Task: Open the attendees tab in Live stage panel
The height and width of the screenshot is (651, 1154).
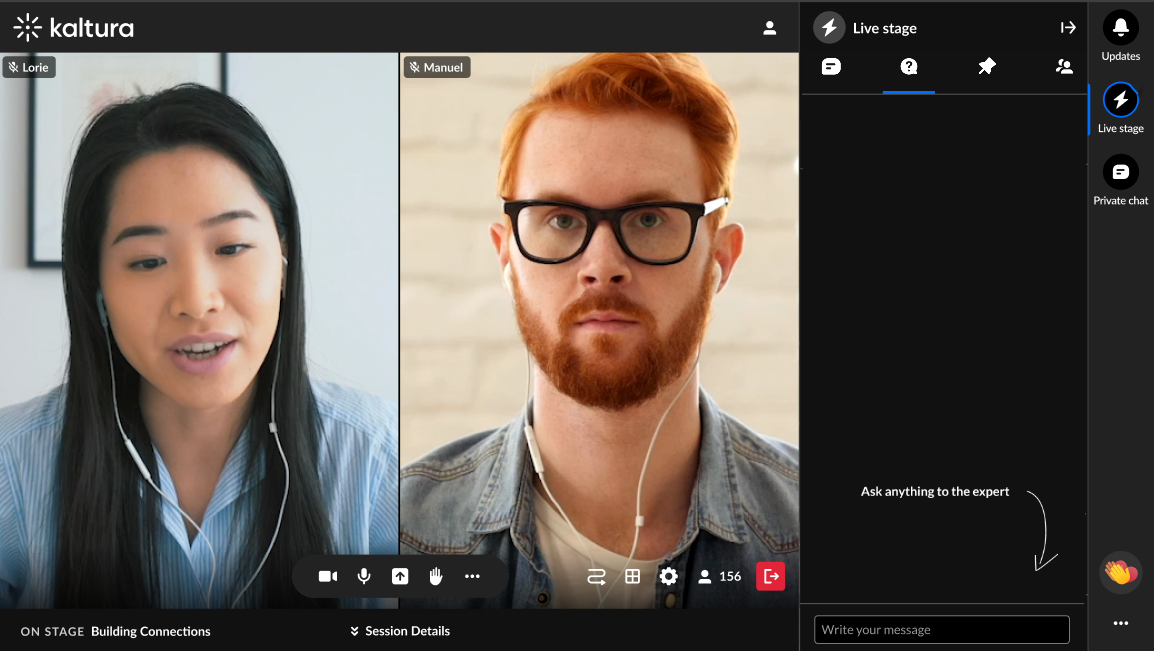Action: pos(1063,67)
